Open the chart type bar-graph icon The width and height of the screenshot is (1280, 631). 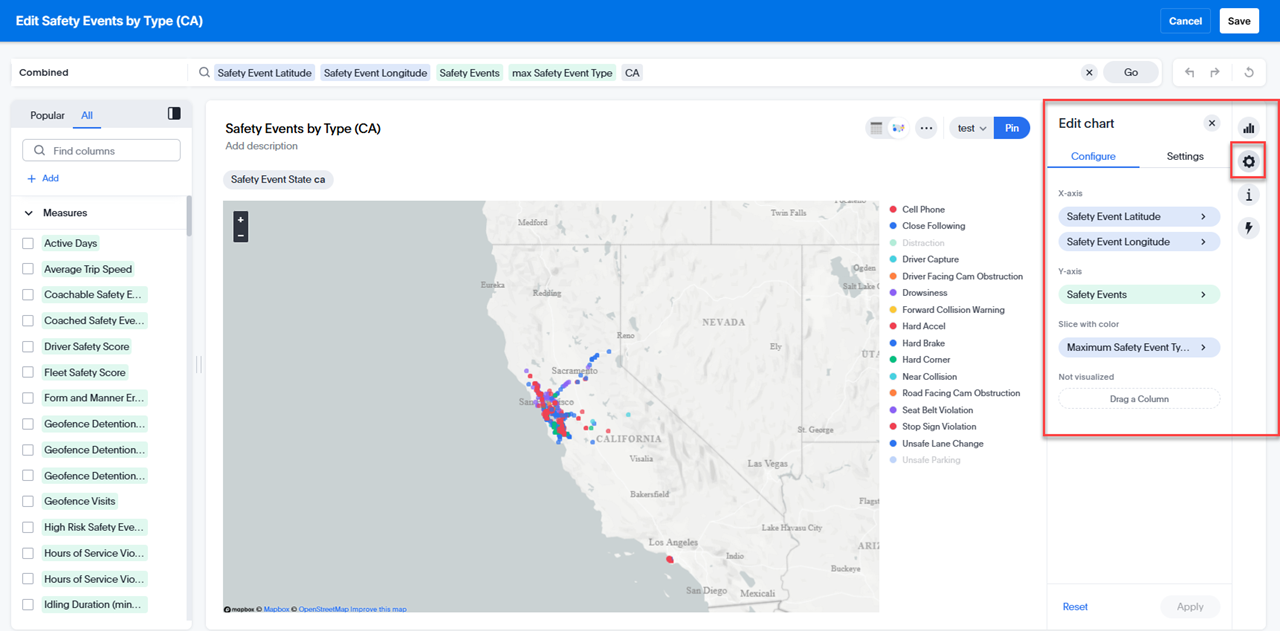[x=1248, y=128]
